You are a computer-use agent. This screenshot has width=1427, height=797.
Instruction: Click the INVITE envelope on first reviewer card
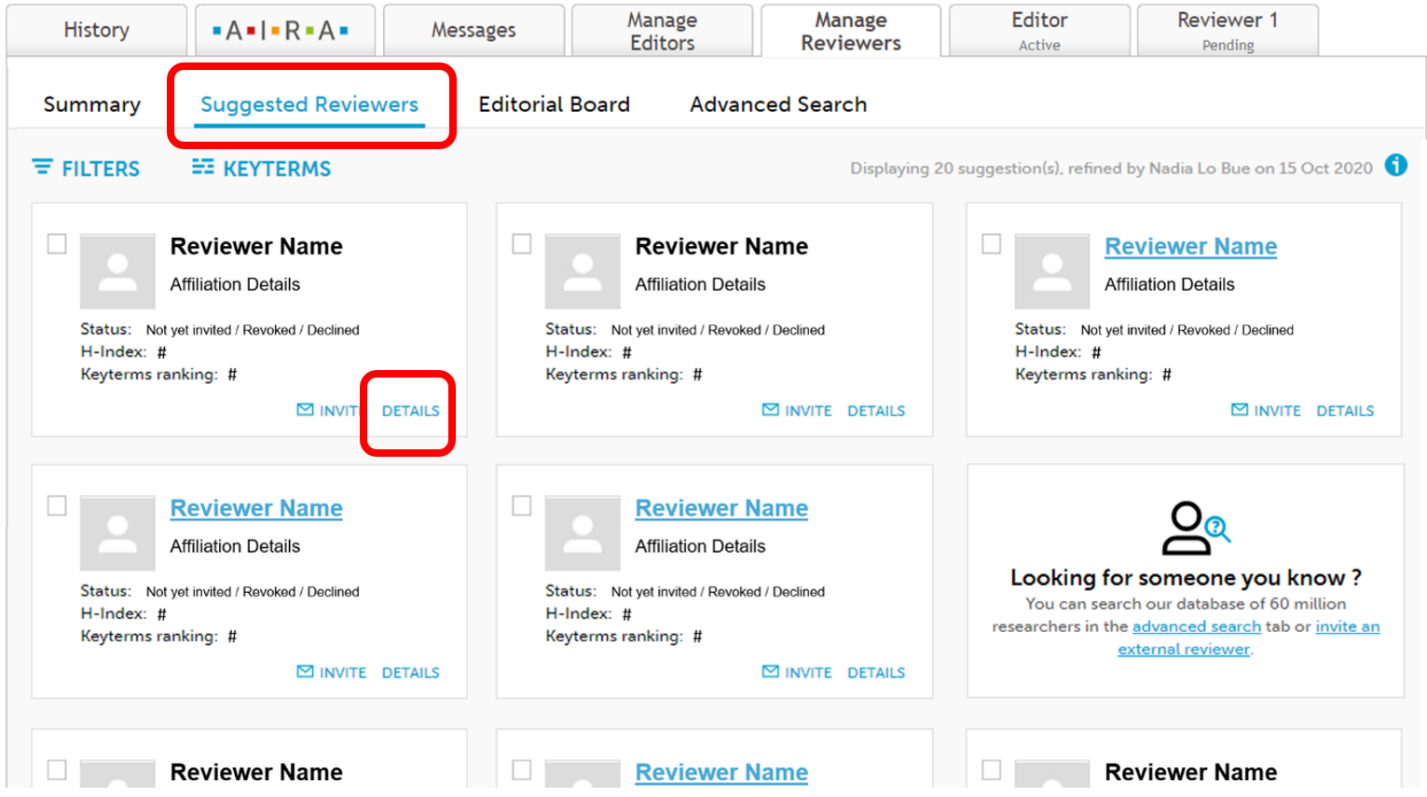click(x=303, y=410)
